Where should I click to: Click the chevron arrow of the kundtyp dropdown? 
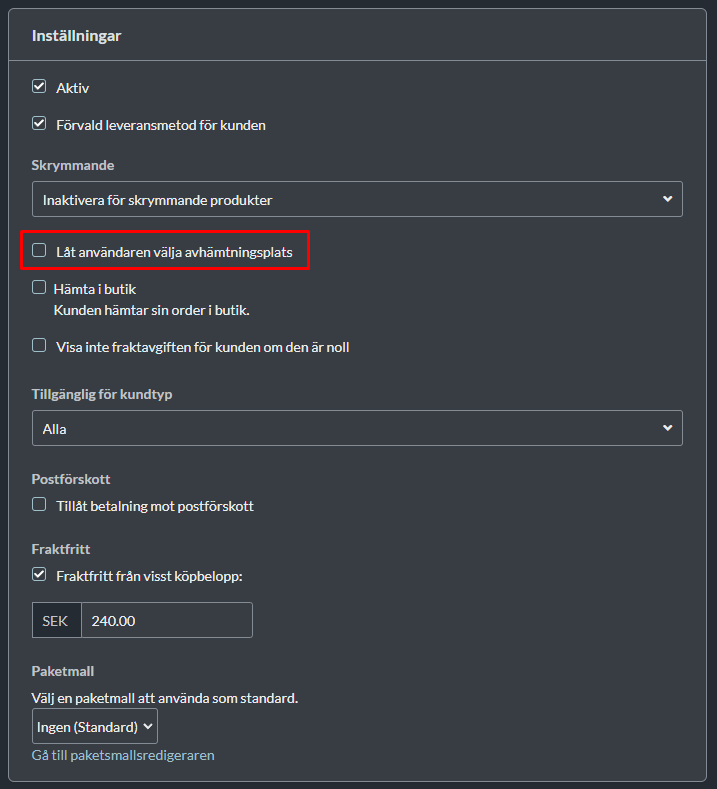coord(667,428)
